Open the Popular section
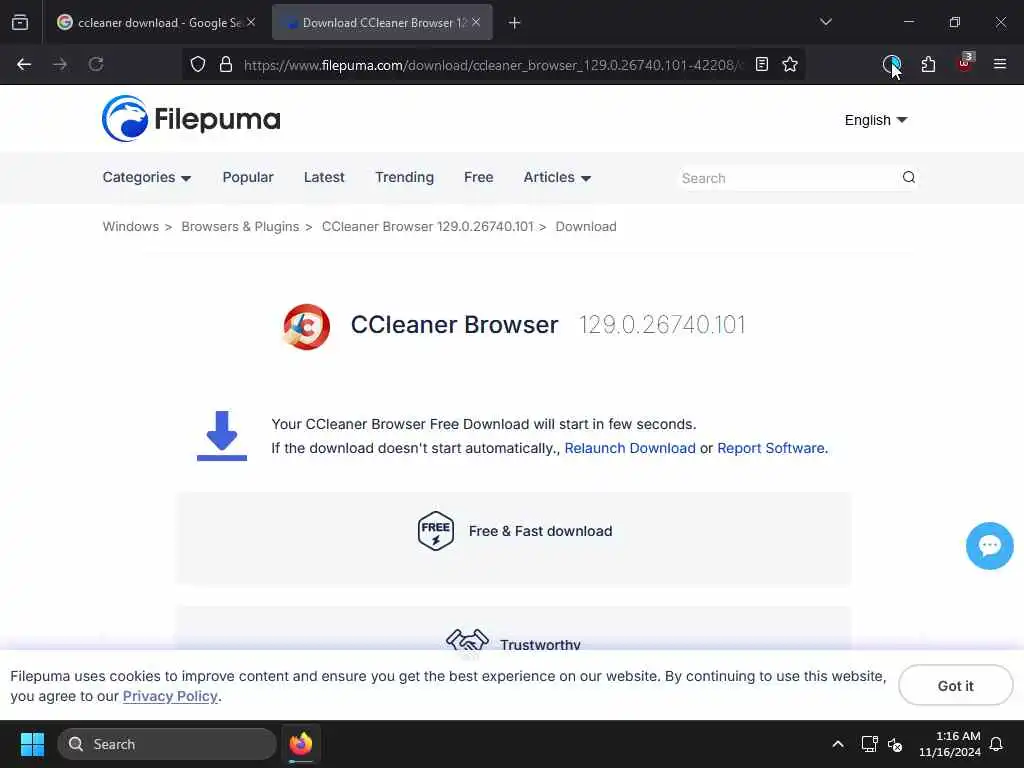 [x=248, y=178]
